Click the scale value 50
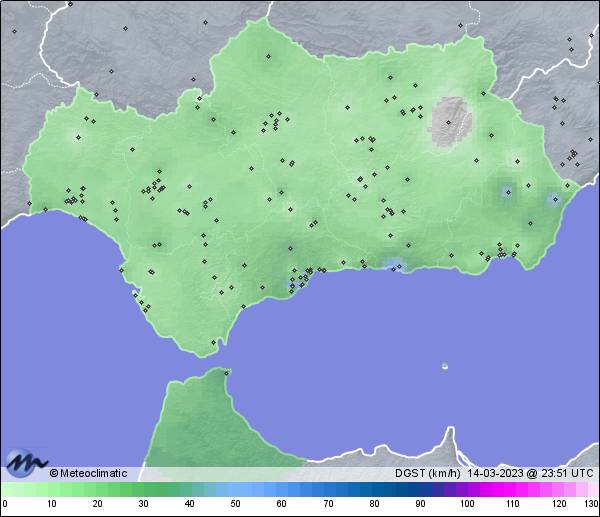Image resolution: width=600 pixels, height=517 pixels. (x=235, y=503)
